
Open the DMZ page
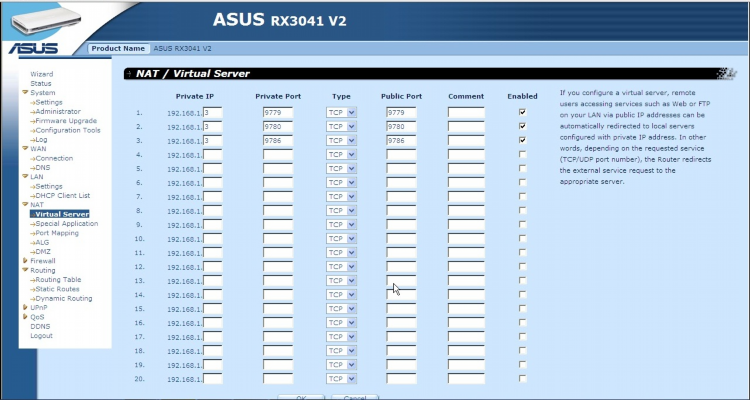[43, 252]
